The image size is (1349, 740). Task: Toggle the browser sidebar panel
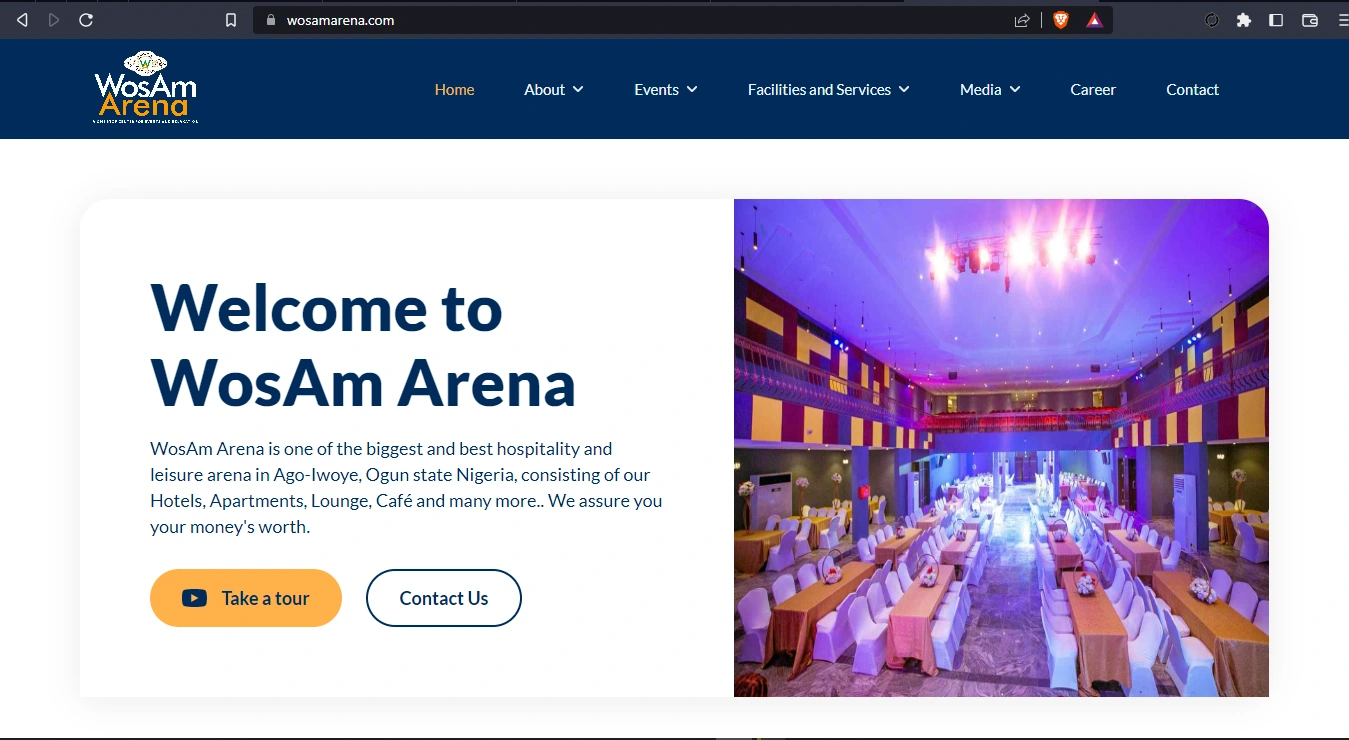[x=1276, y=20]
